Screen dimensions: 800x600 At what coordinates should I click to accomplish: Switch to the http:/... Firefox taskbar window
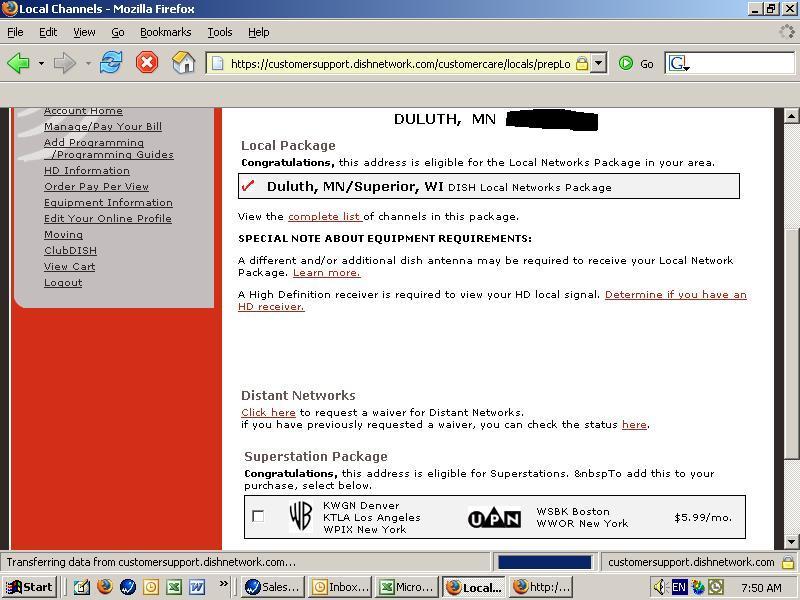pyautogui.click(x=541, y=587)
